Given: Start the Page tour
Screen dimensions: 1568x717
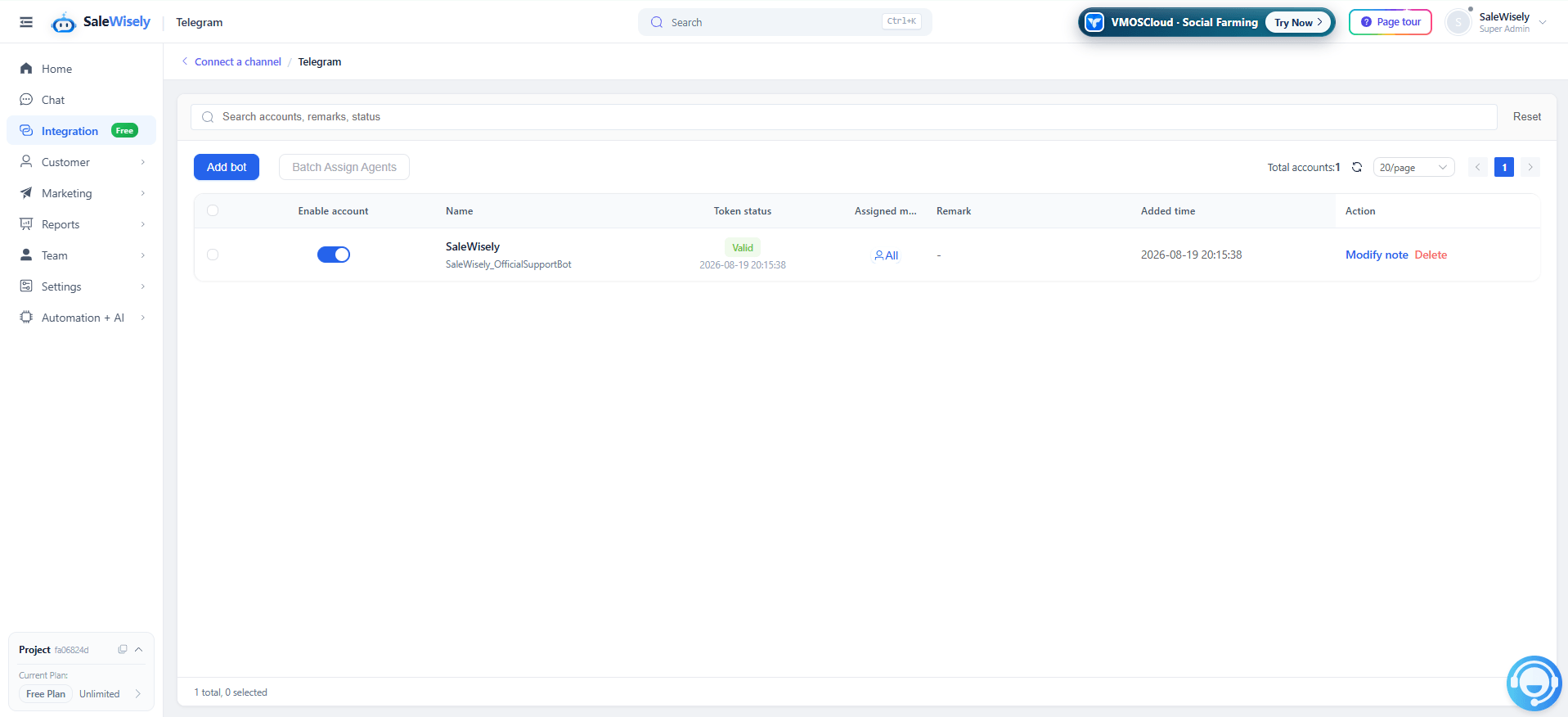Looking at the screenshot, I should click(1390, 22).
